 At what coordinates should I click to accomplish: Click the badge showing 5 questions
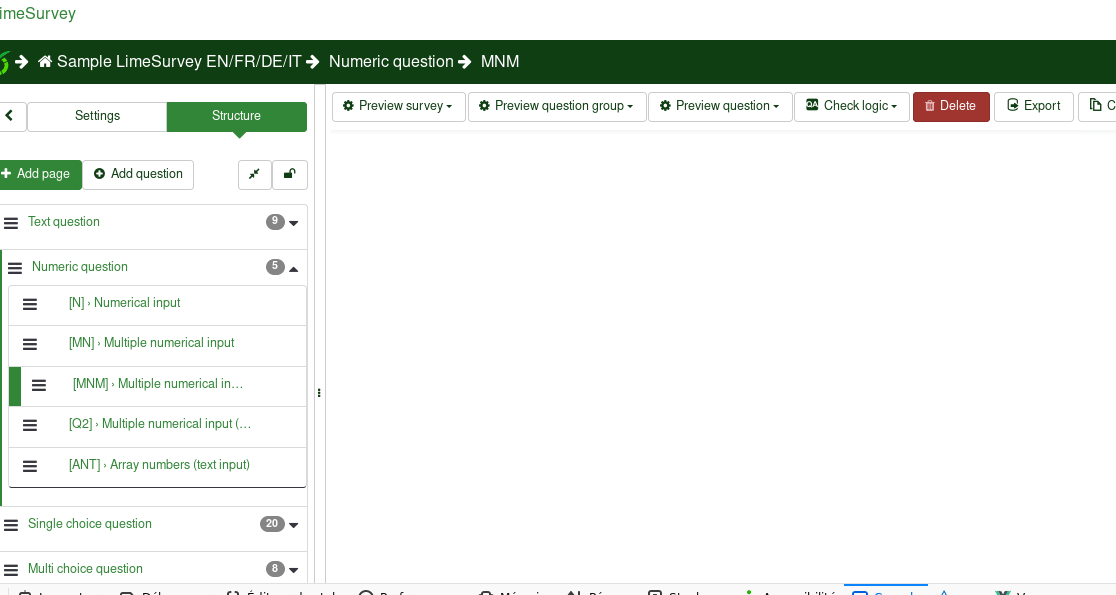[x=275, y=266]
